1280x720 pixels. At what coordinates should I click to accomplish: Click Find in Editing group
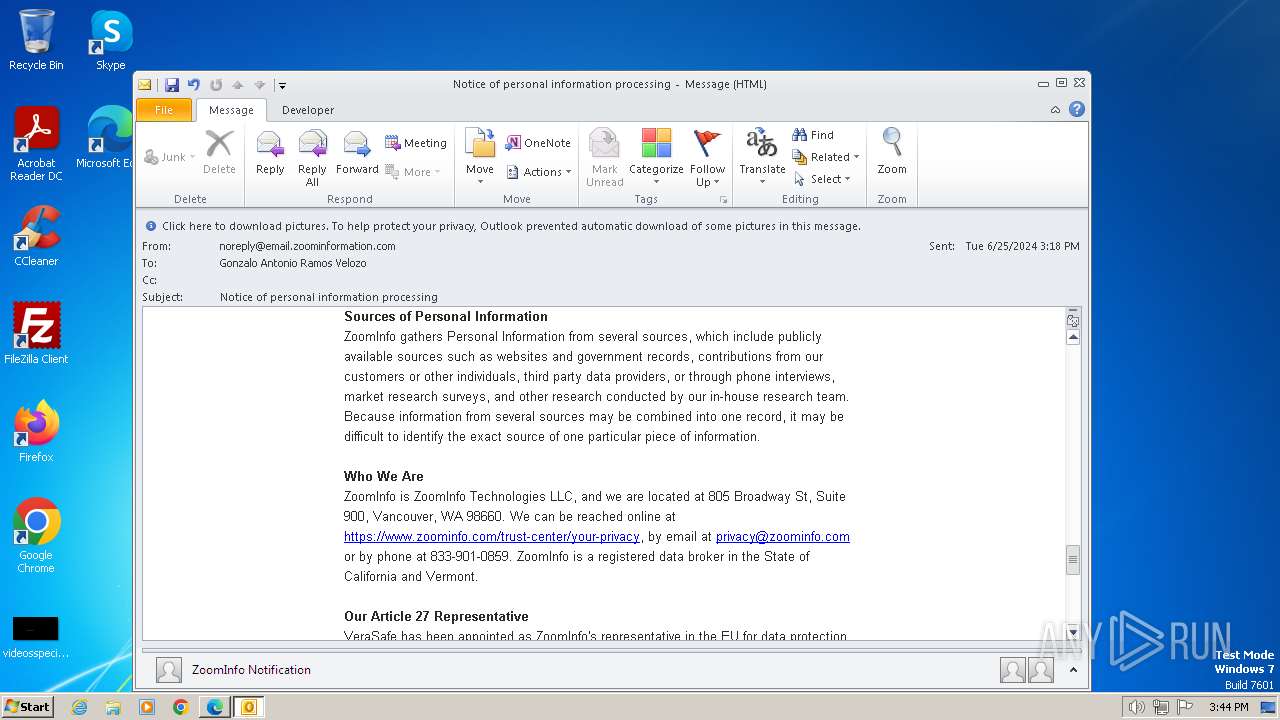click(813, 135)
